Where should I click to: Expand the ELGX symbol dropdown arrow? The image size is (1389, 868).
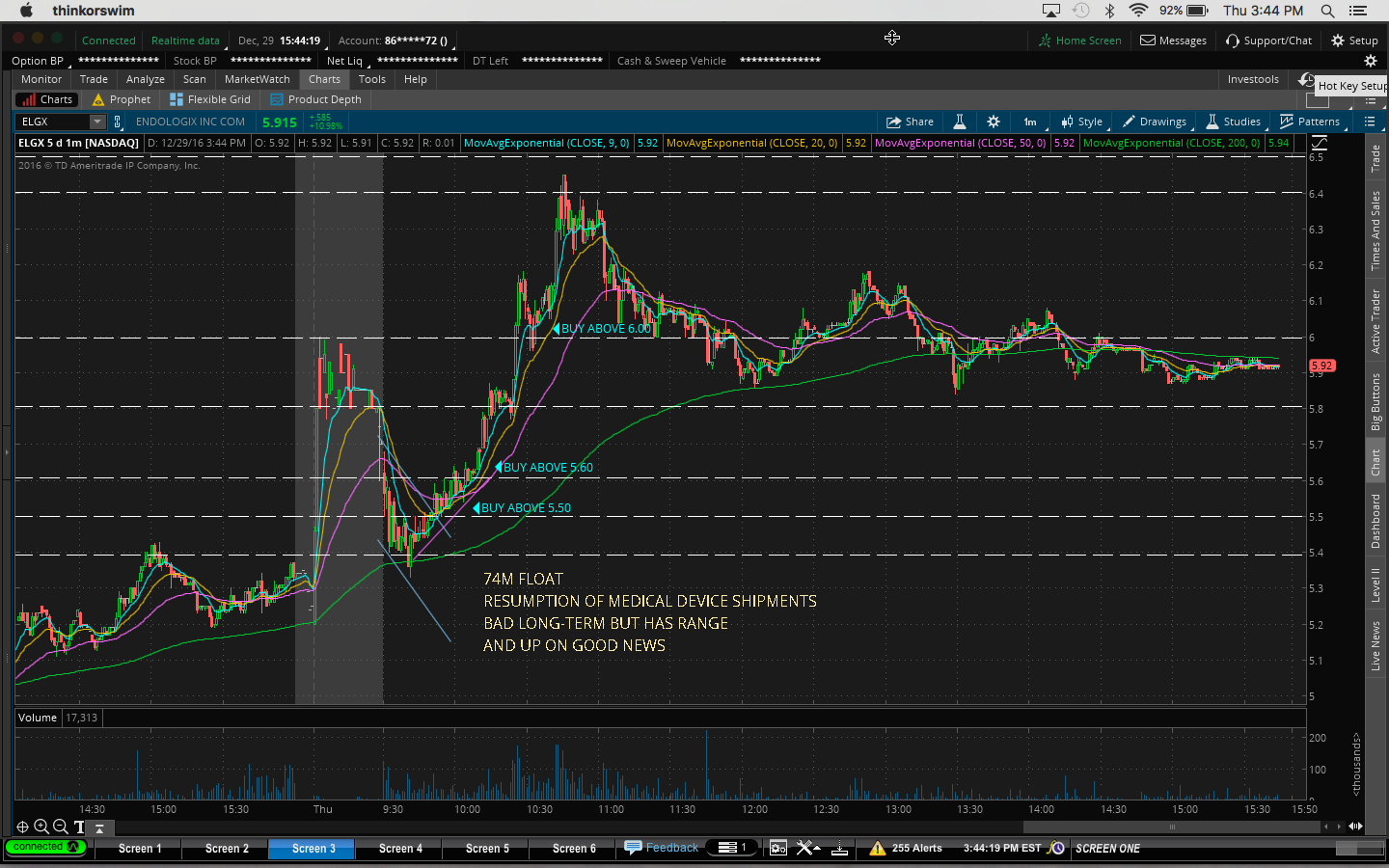point(97,122)
